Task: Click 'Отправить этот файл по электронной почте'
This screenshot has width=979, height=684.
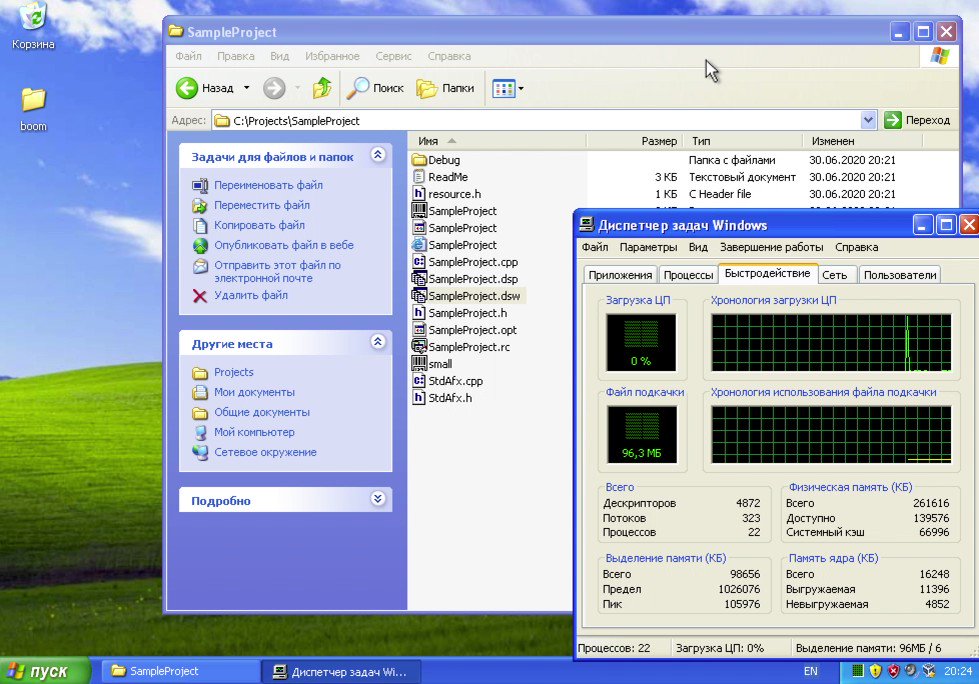Action: pyautogui.click(x=277, y=271)
